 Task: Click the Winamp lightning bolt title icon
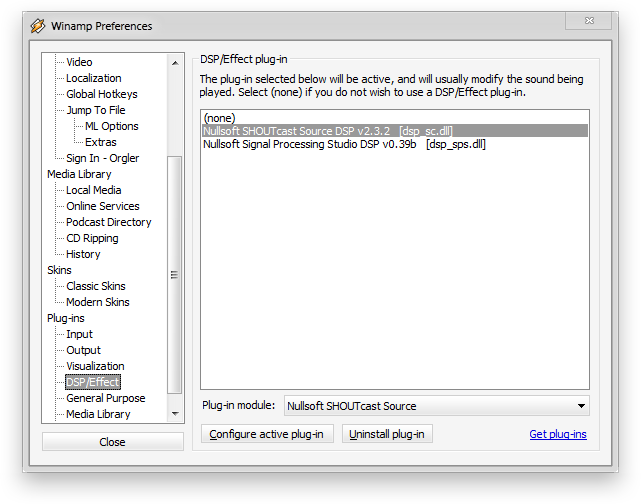(38, 26)
